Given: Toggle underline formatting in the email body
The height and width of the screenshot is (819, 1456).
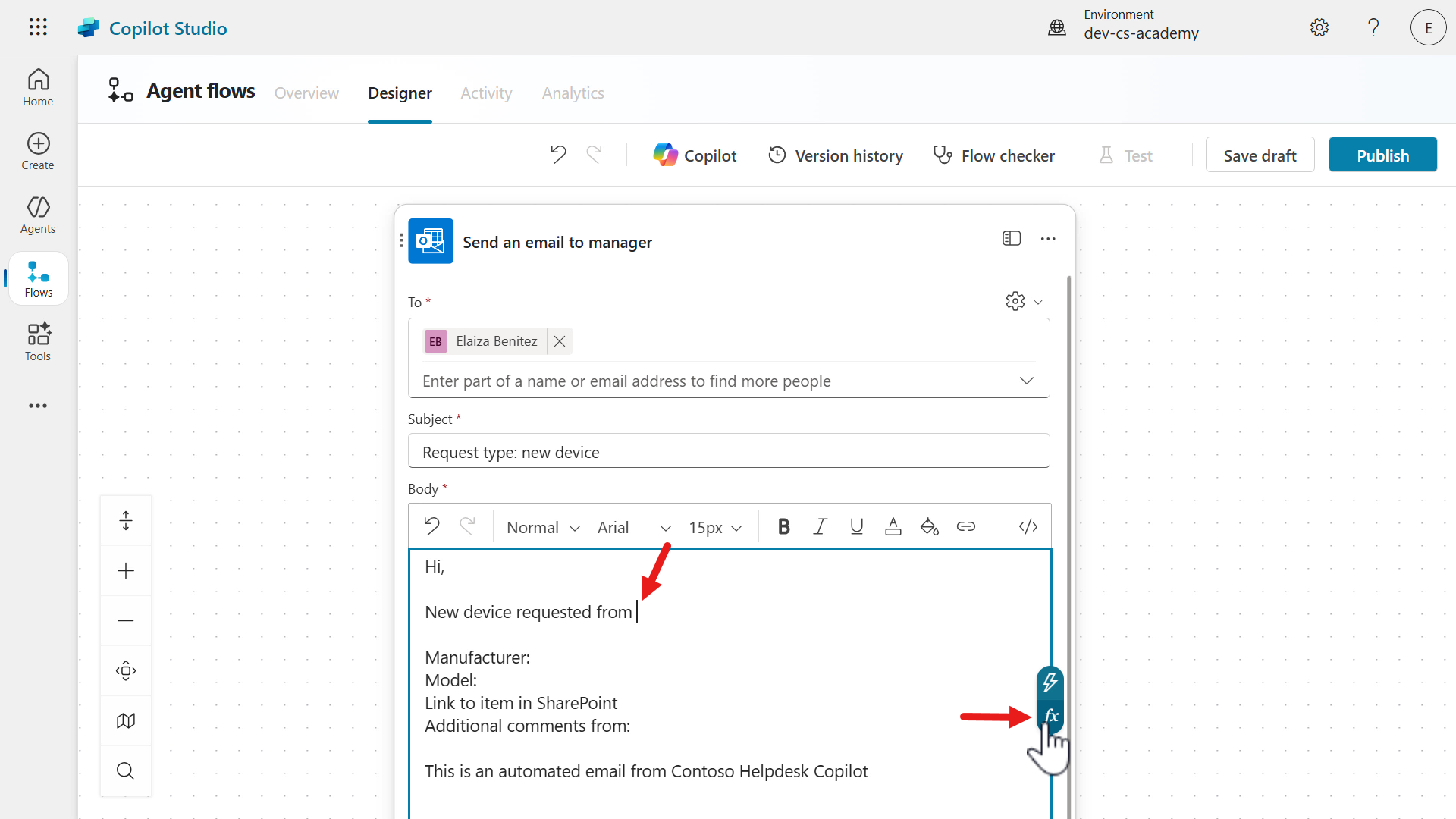Looking at the screenshot, I should 856,526.
